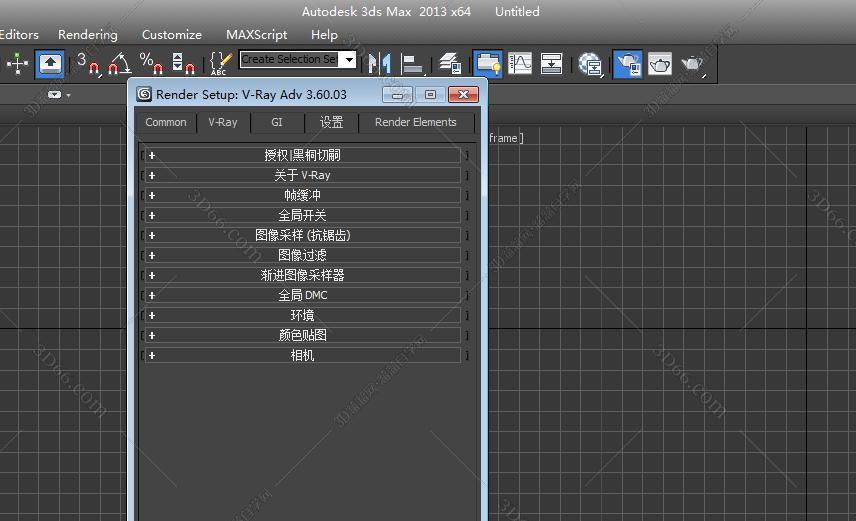The image size is (856, 521).
Task: Switch to the GI tab
Action: point(277,122)
